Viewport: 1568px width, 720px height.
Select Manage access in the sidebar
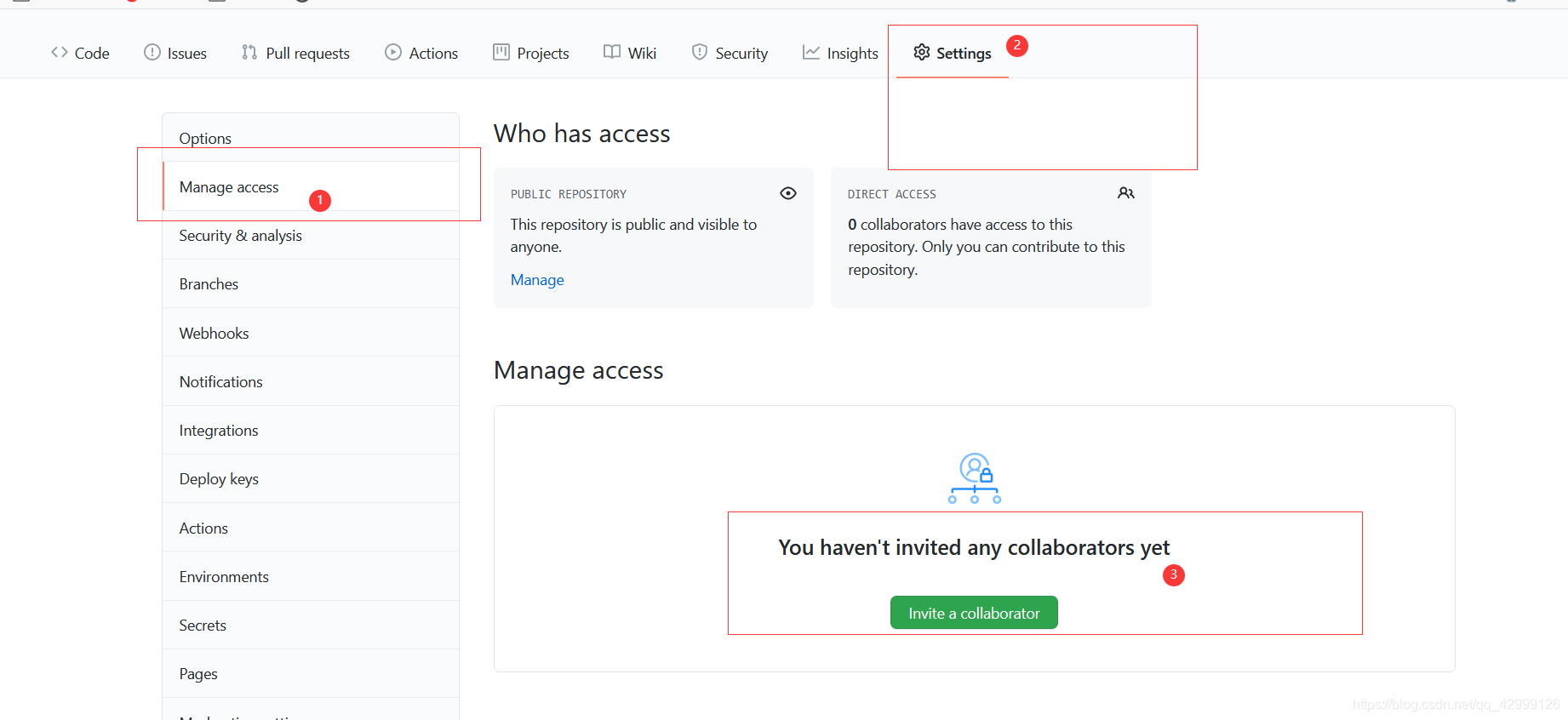pos(311,186)
